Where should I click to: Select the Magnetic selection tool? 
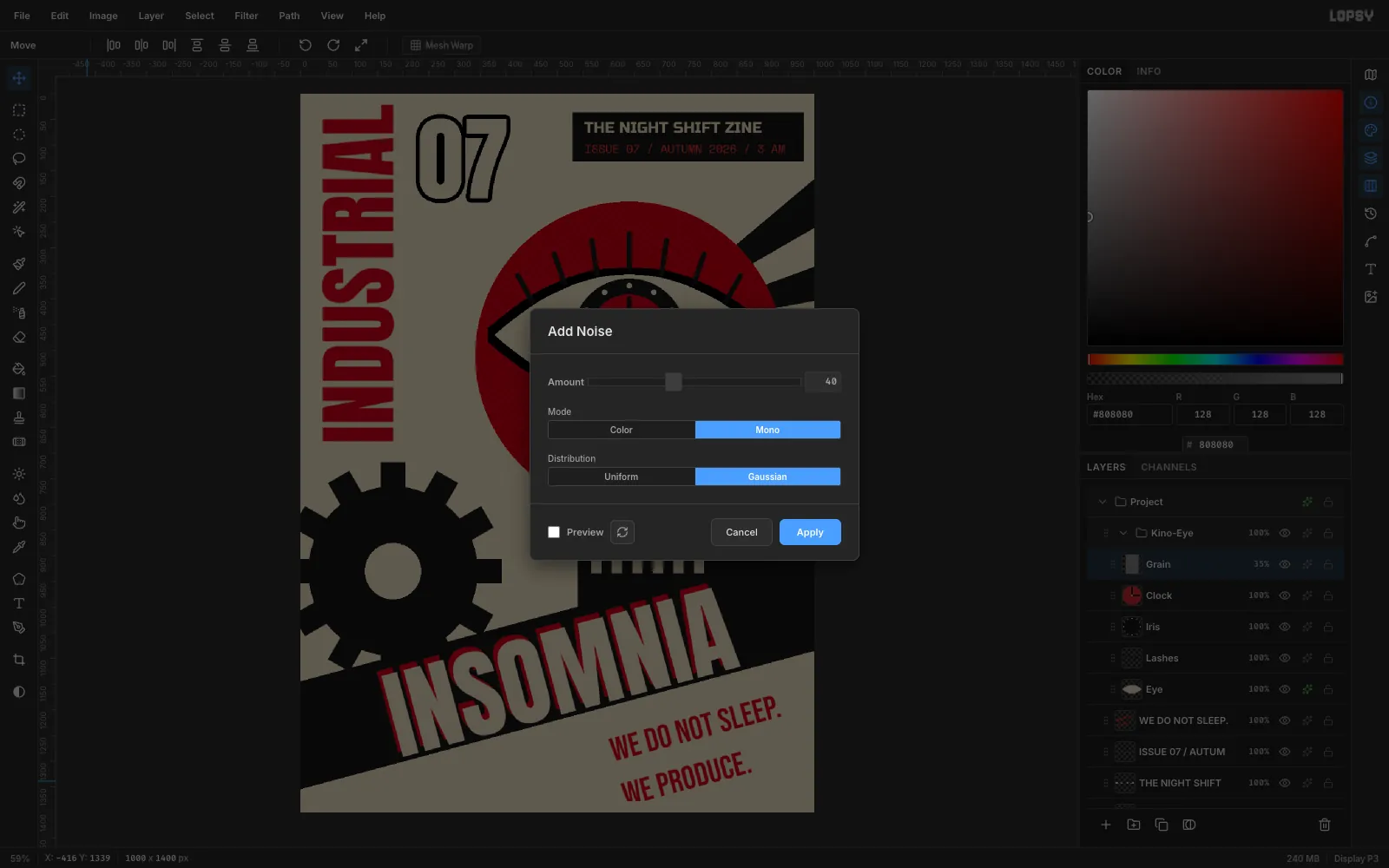(19, 183)
